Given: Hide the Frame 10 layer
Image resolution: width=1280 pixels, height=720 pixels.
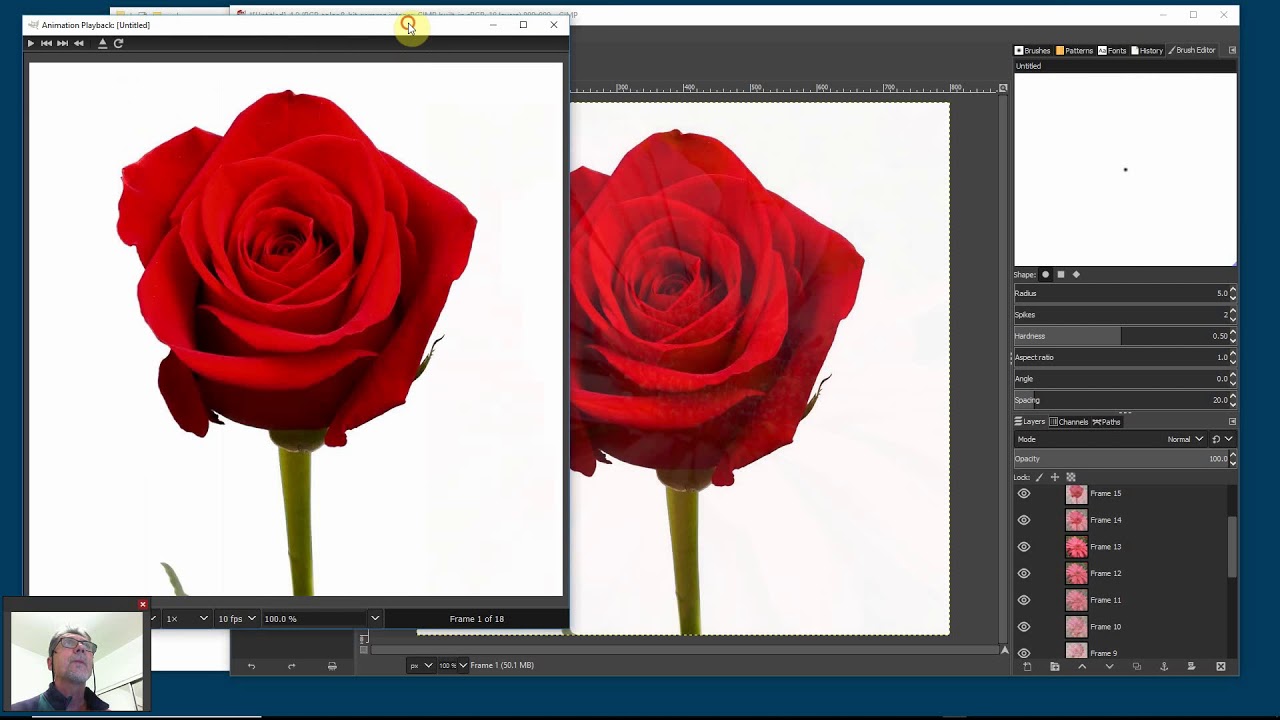Looking at the screenshot, I should point(1024,627).
